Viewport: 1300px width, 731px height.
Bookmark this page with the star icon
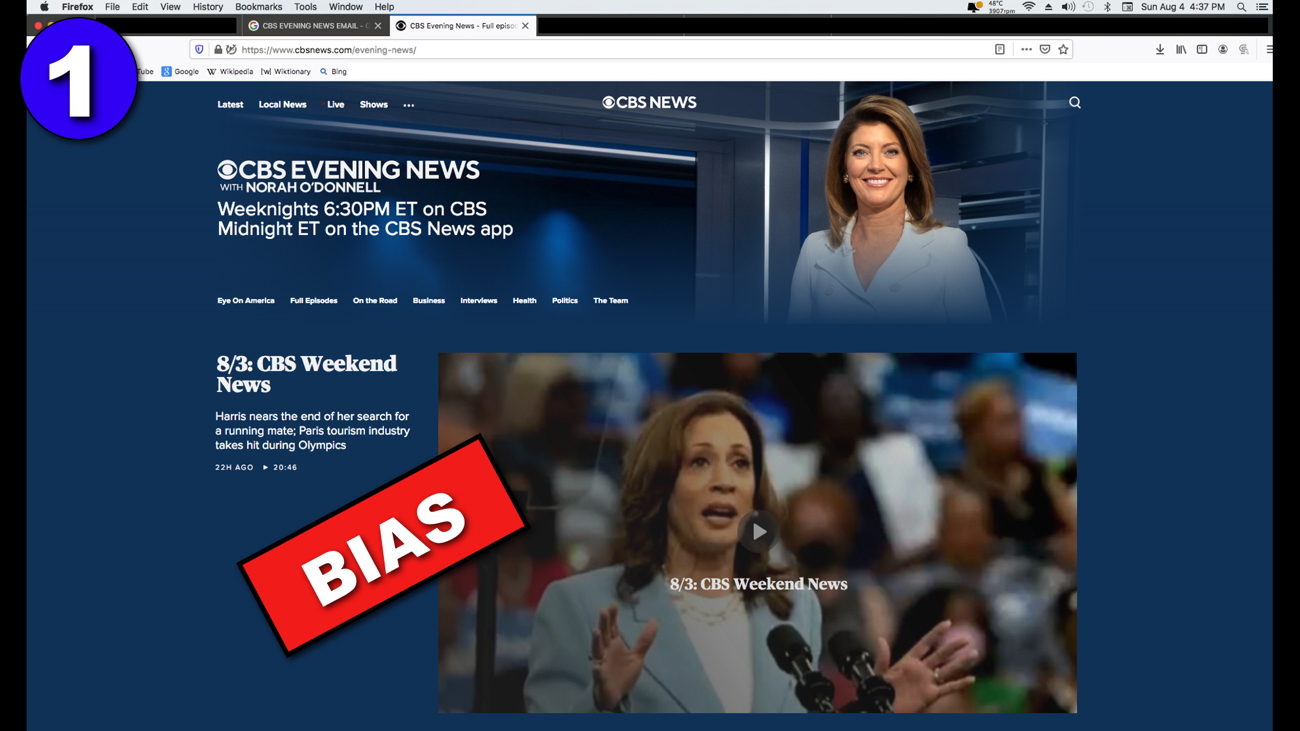(x=1064, y=49)
